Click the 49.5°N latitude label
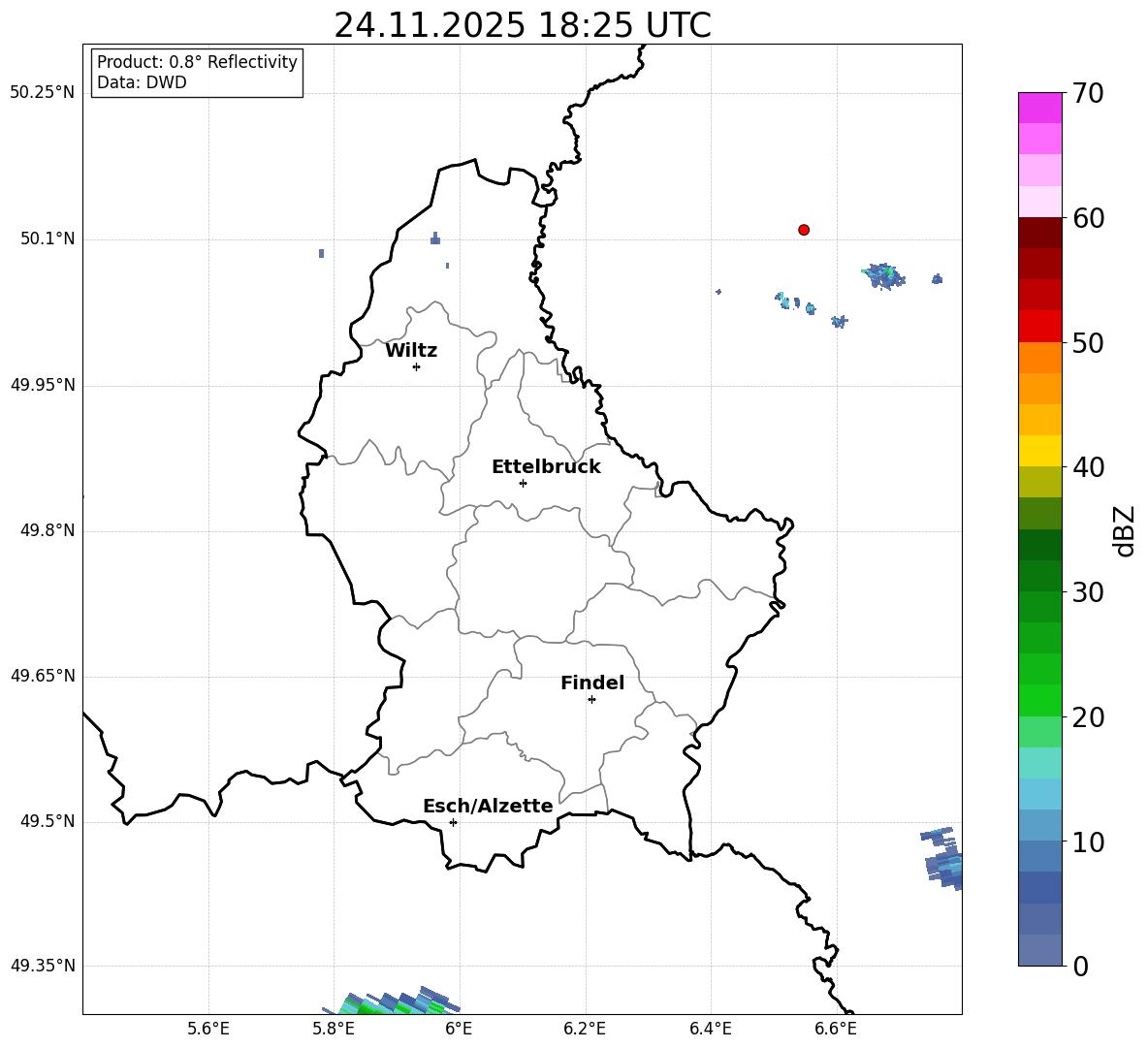Image resolution: width=1148 pixels, height=1048 pixels. coord(48,822)
